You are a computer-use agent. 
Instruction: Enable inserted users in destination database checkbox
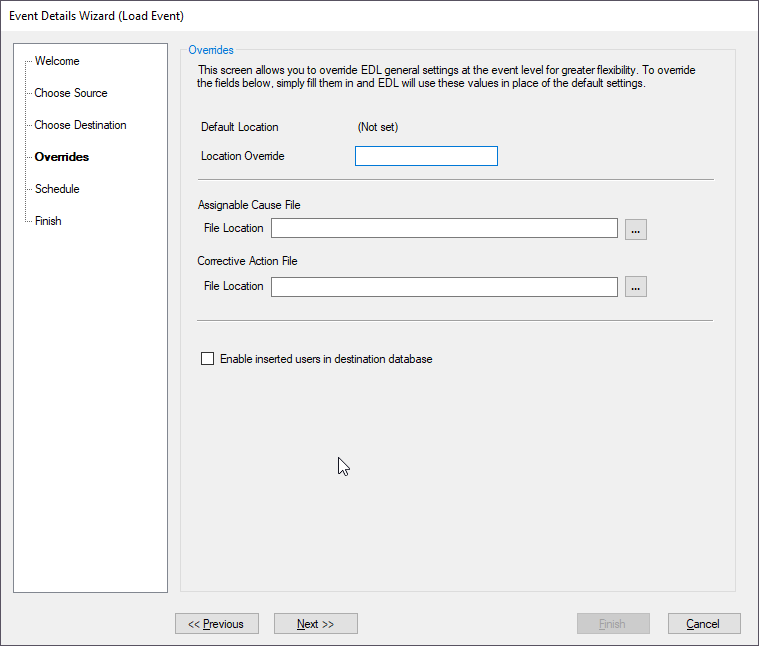tap(207, 359)
